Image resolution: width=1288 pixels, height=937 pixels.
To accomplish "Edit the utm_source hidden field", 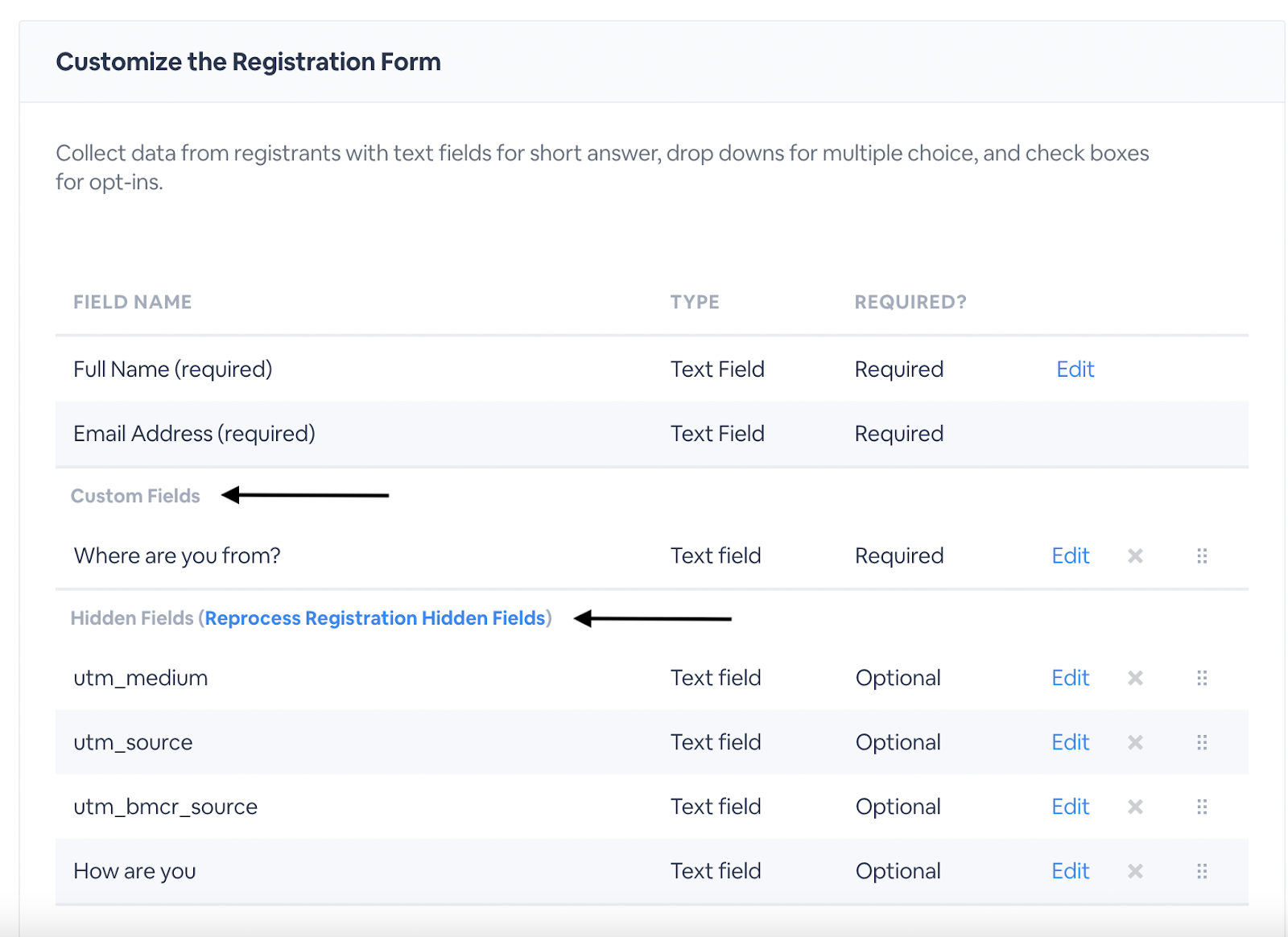I will 1070,743.
